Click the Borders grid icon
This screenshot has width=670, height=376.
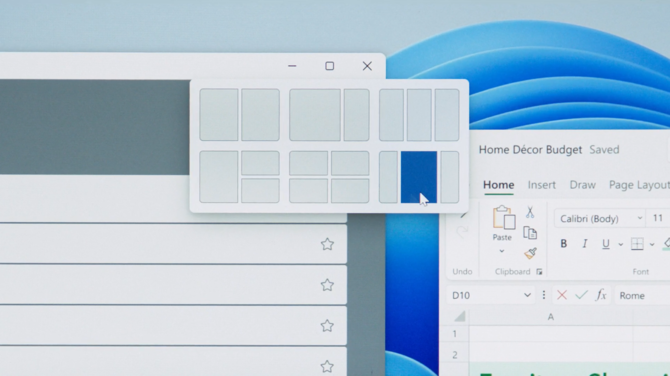(637, 244)
